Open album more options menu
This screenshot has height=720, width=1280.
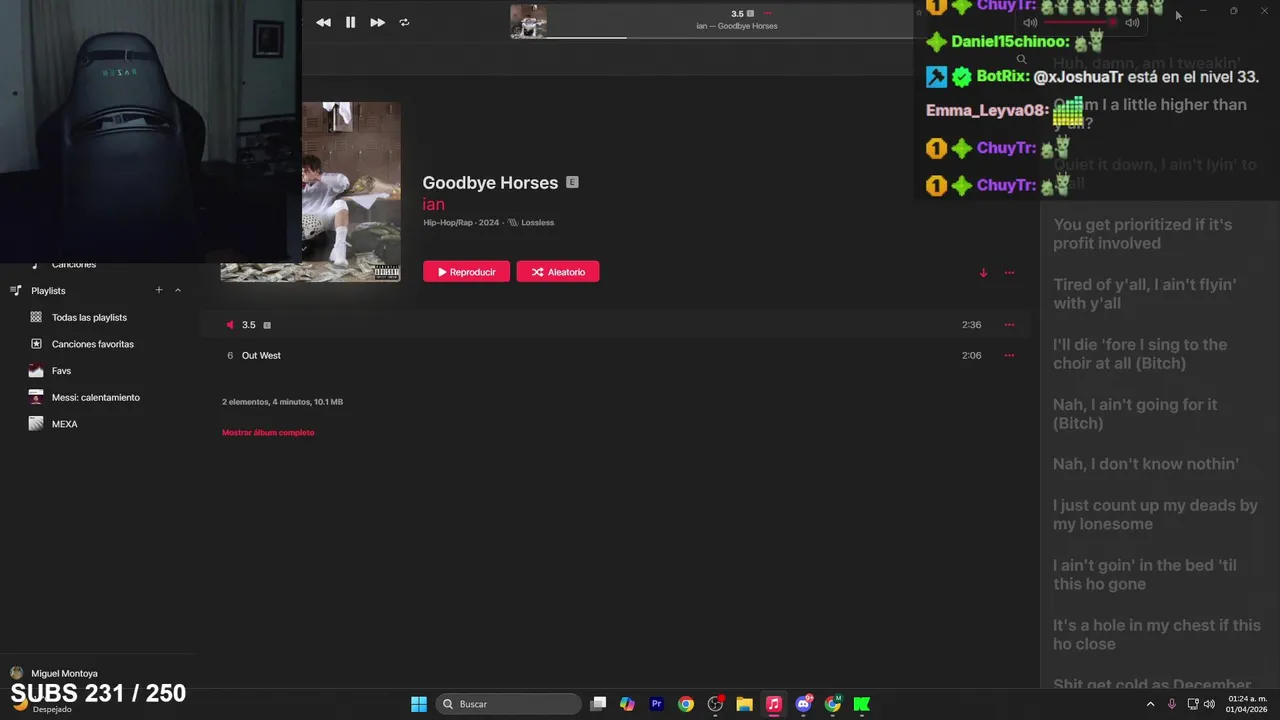[1009, 272]
